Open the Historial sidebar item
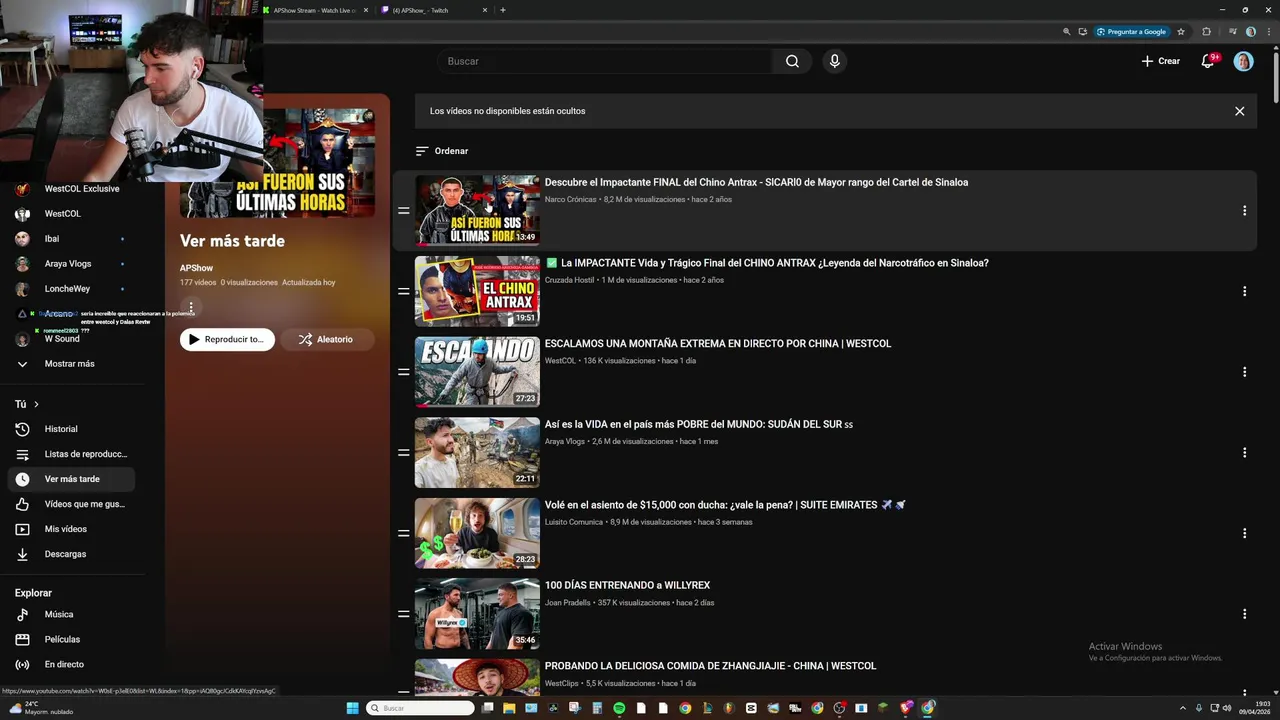This screenshot has width=1280, height=720. (71, 429)
